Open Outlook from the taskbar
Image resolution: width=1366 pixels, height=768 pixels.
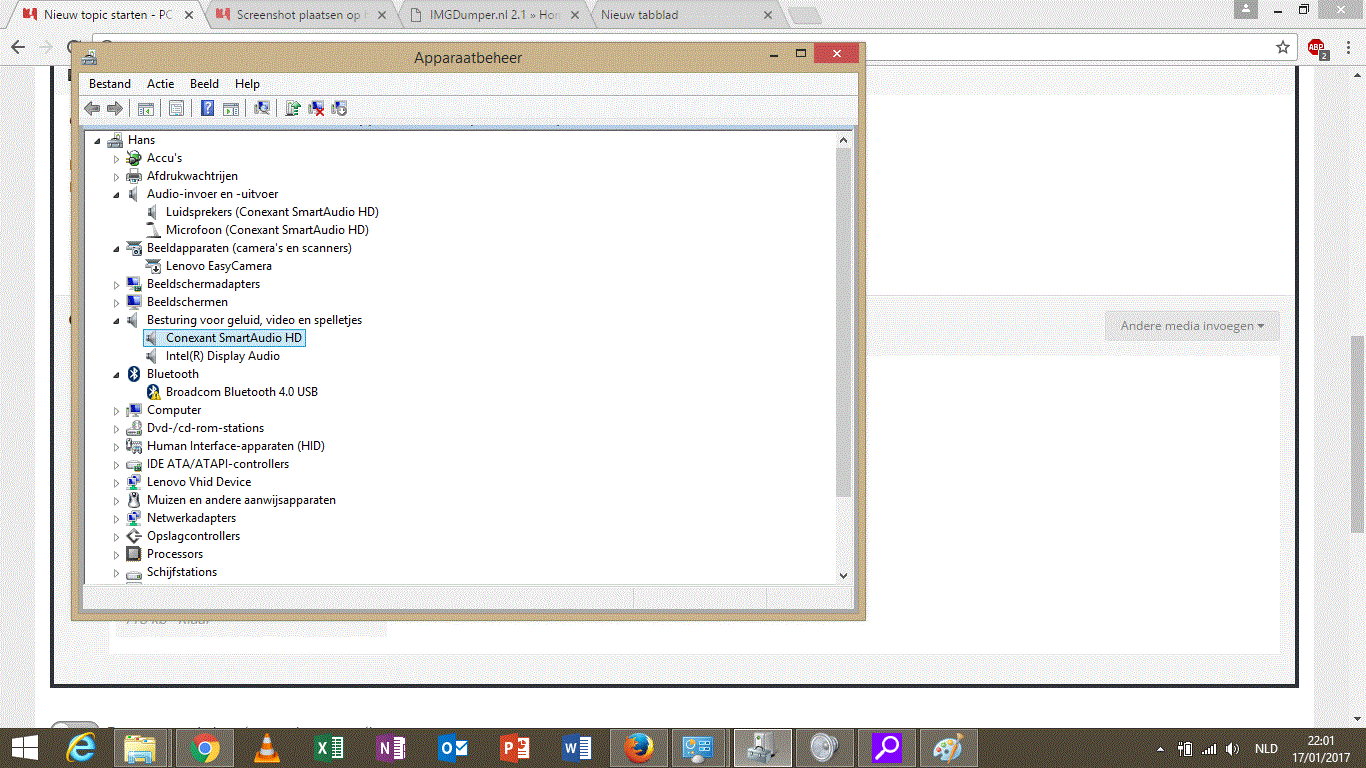point(453,748)
